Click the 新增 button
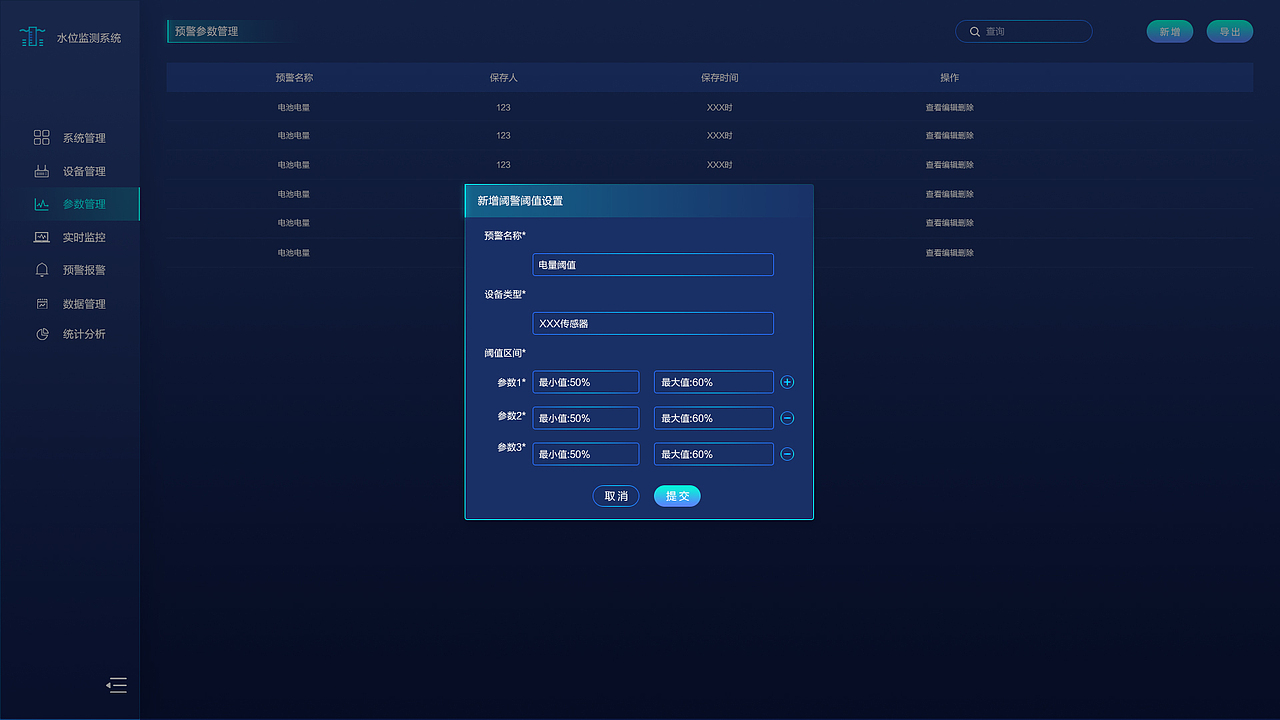Viewport: 1280px width, 720px height. (x=1170, y=32)
